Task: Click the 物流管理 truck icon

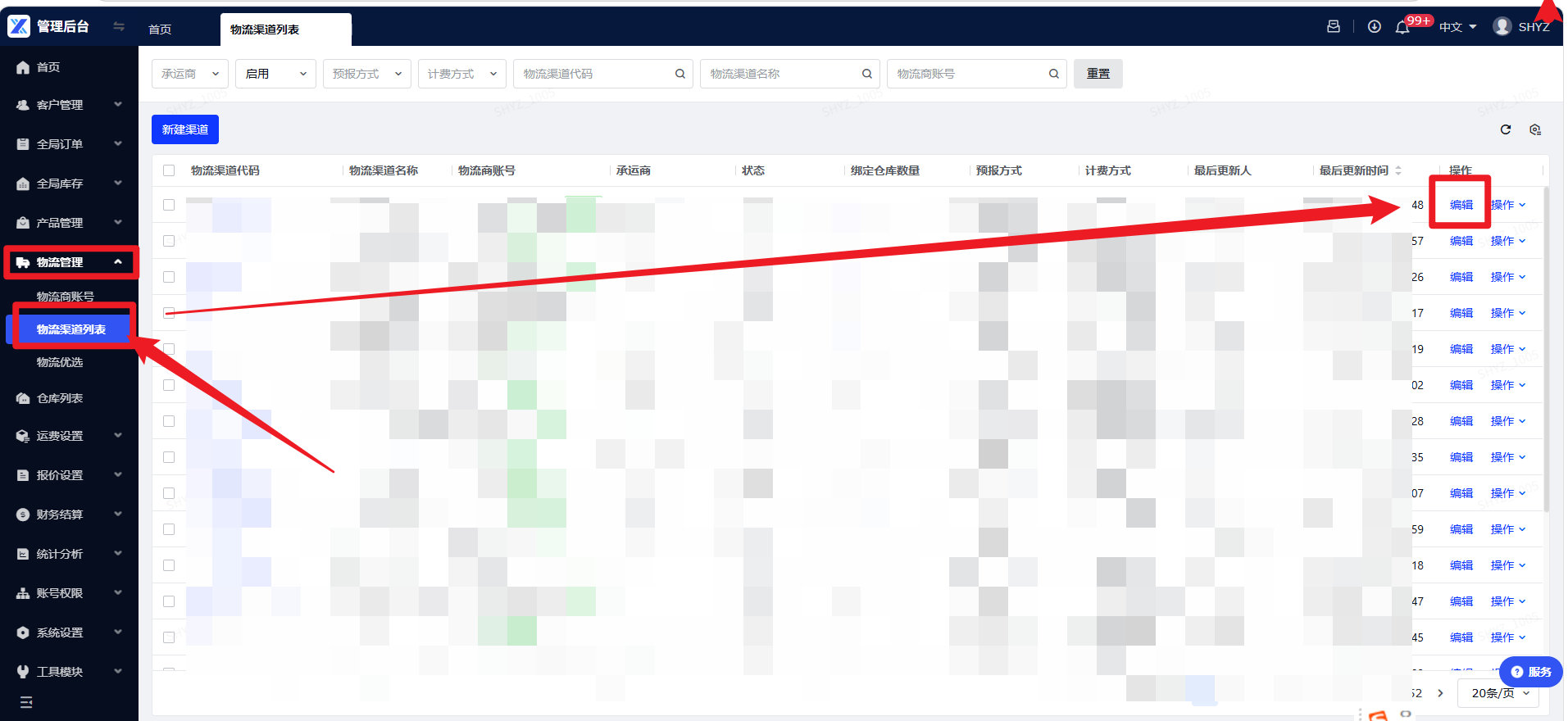Action: click(23, 262)
